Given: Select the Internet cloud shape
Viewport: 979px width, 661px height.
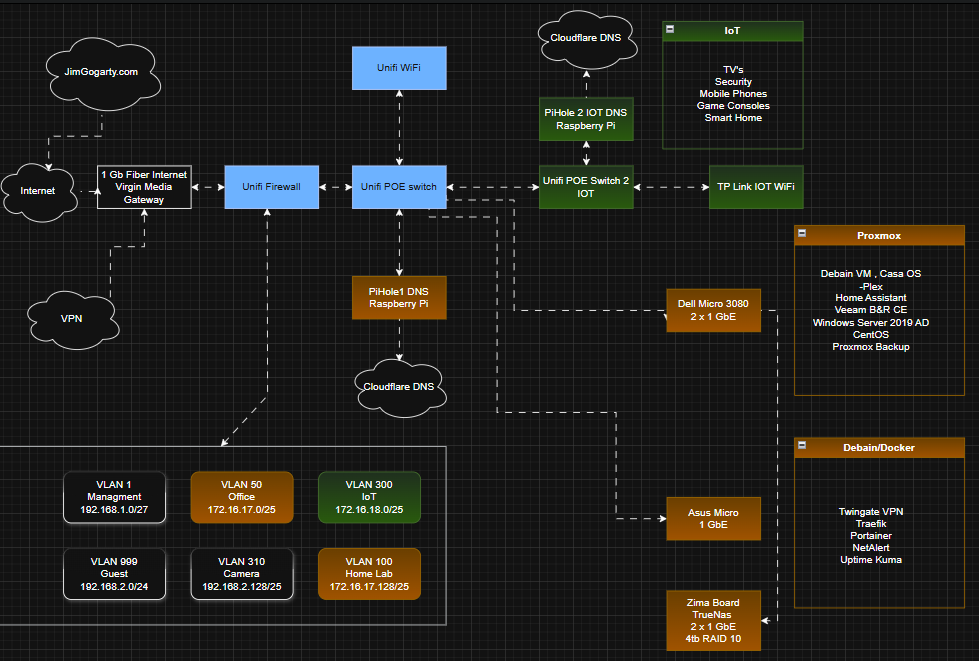Looking at the screenshot, I should point(40,192).
